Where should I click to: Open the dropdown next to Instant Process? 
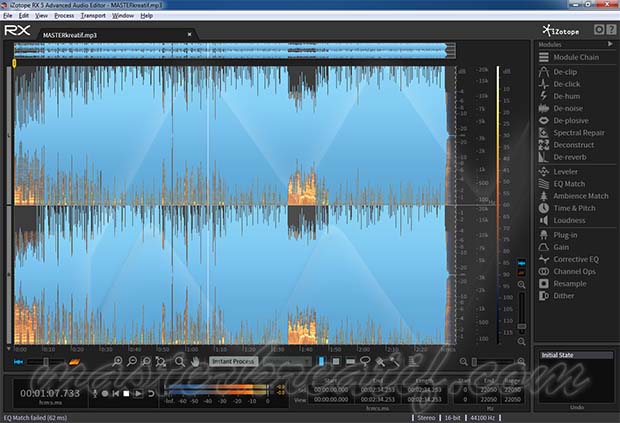[287, 361]
